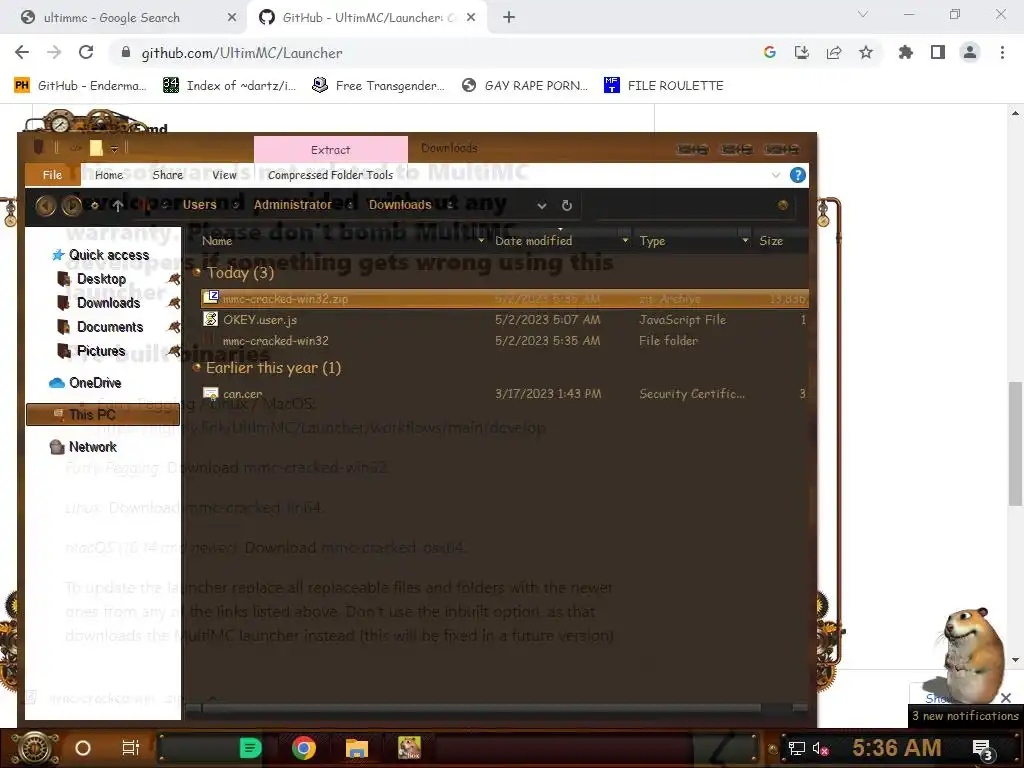The width and height of the screenshot is (1024, 768).
Task: Switch to the Home ribbon tab
Action: (x=108, y=175)
